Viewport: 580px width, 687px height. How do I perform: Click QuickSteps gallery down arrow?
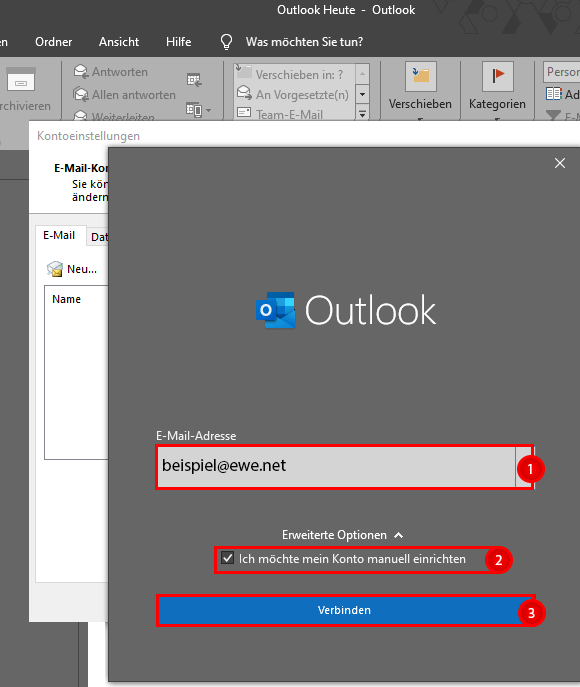click(x=362, y=94)
